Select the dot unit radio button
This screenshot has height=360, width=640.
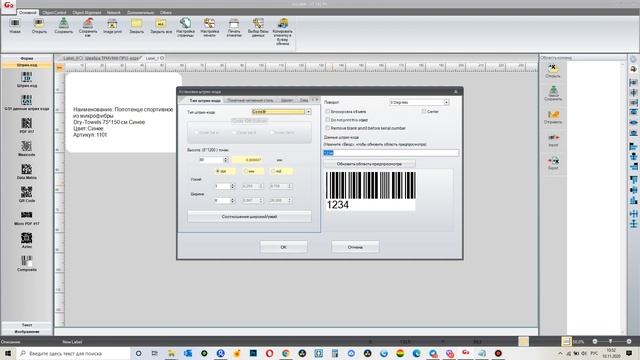coord(218,171)
